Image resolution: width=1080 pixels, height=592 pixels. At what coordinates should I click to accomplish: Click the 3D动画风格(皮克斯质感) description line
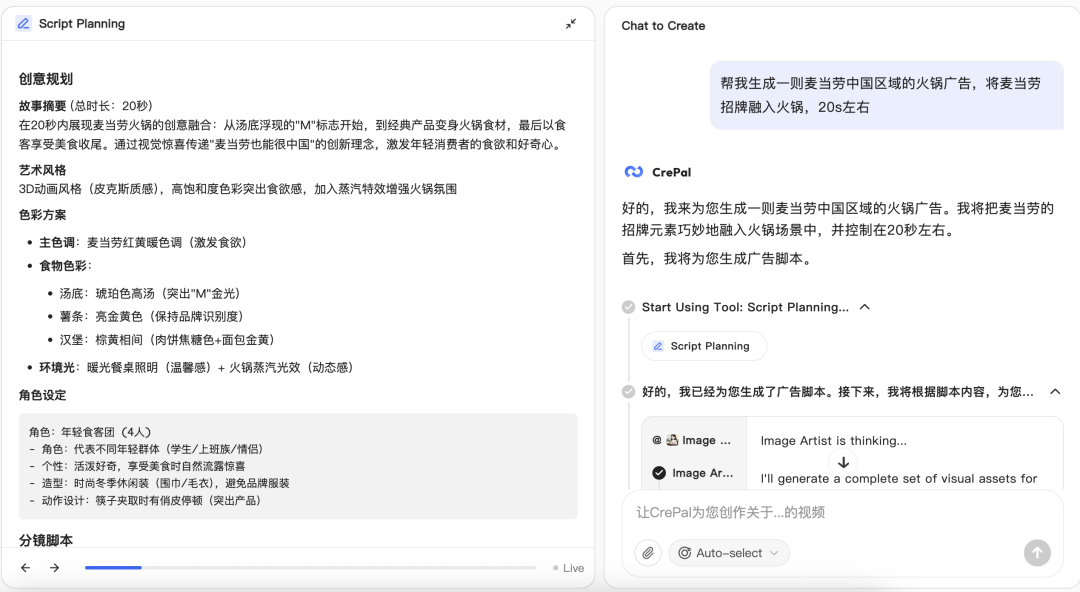point(238,189)
